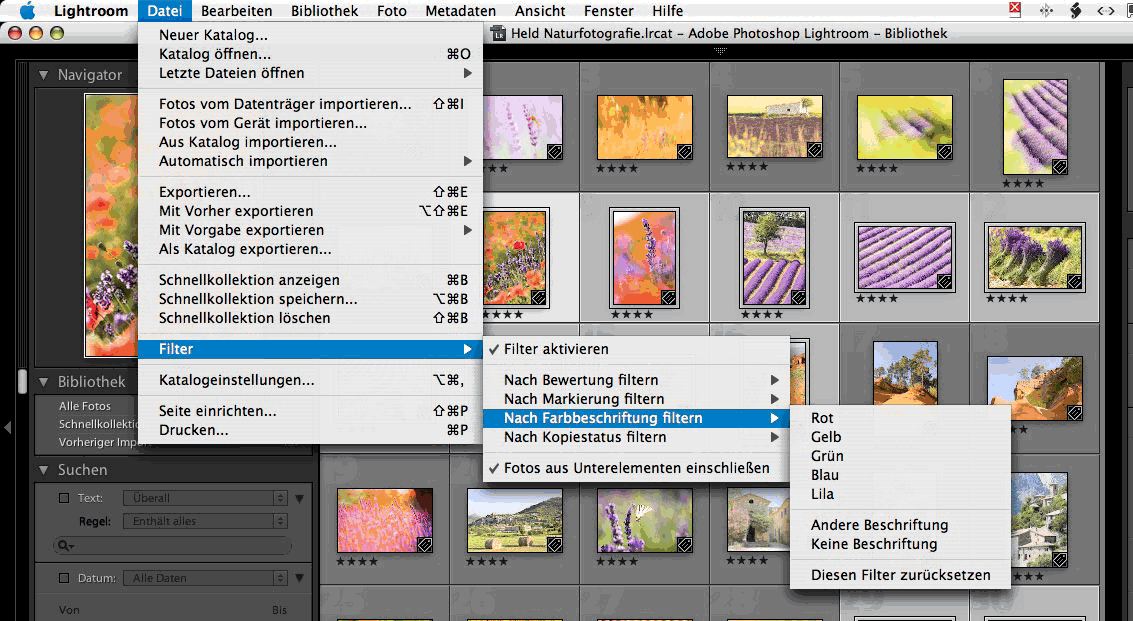The width and height of the screenshot is (1133, 621).
Task: Filter by Rot color label
Action: (900, 418)
